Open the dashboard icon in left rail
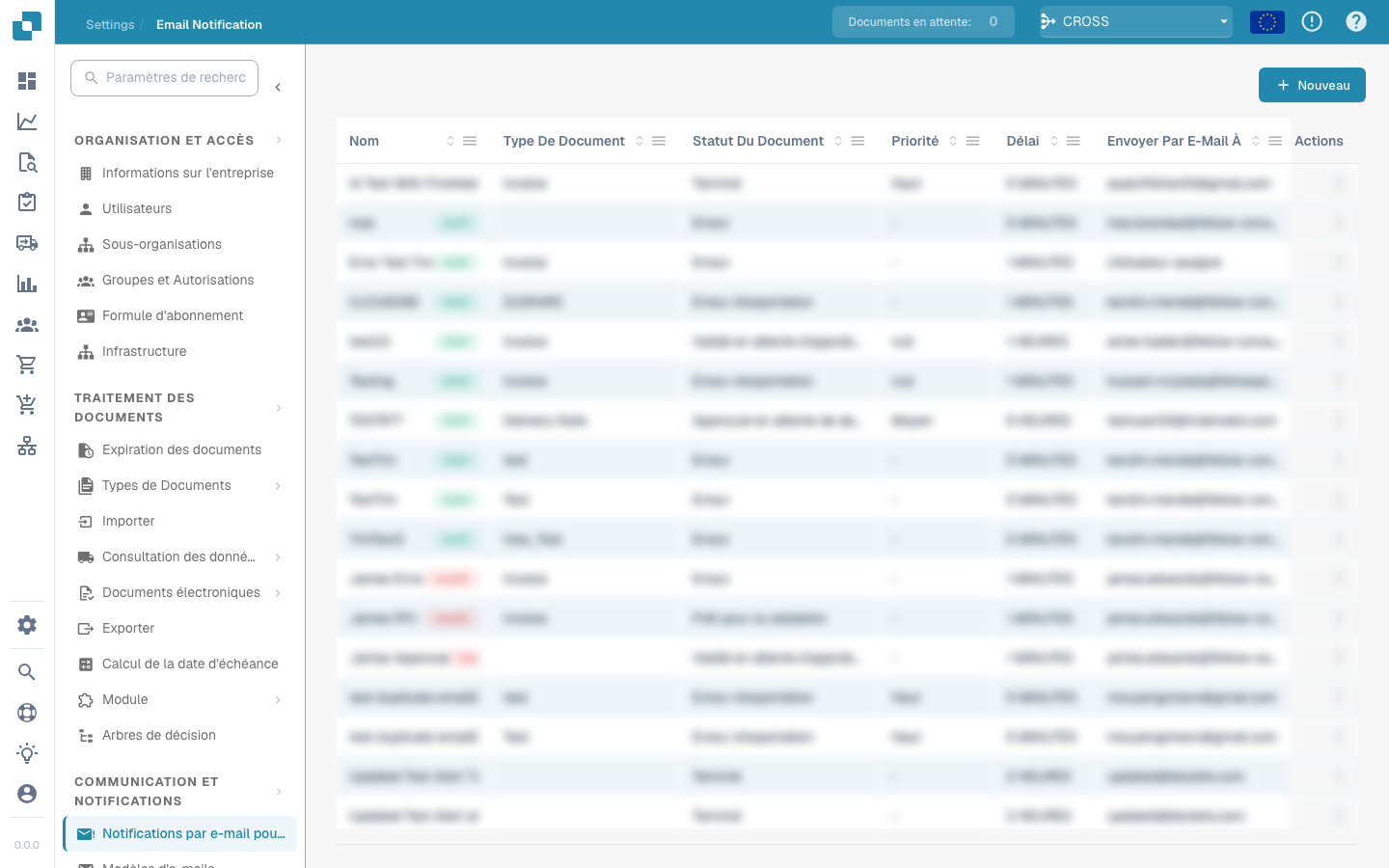Screen dimensions: 1389x868 tap(27, 81)
